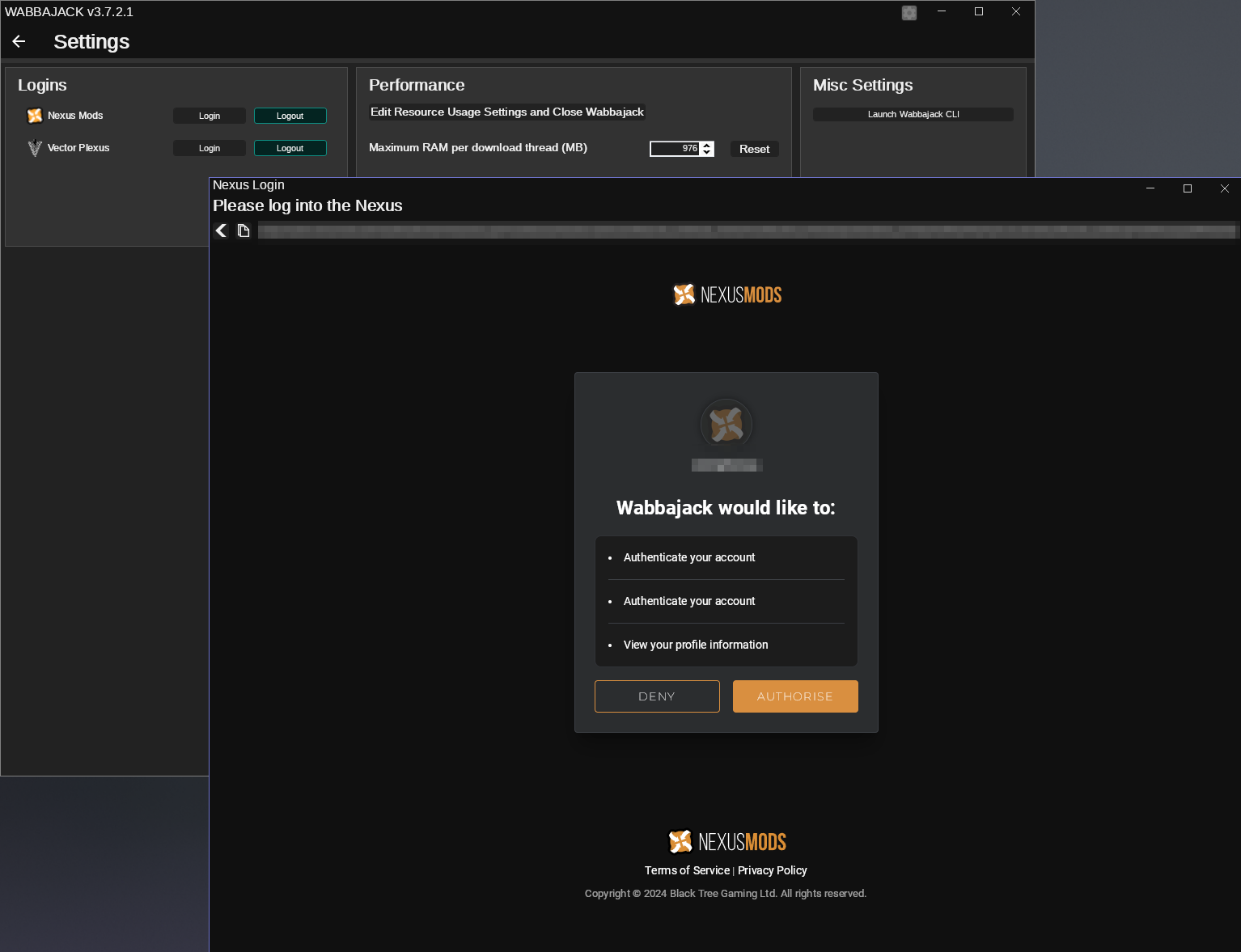Launch Wabbajack CLI
Screen dimensions: 1241x952
(913, 114)
